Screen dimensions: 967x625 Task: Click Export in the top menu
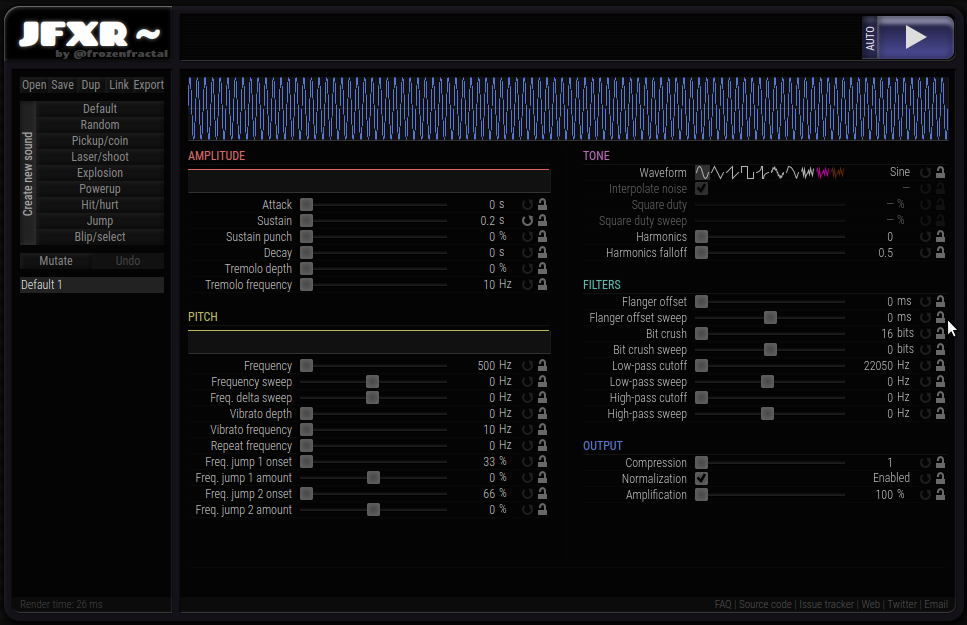(x=148, y=85)
